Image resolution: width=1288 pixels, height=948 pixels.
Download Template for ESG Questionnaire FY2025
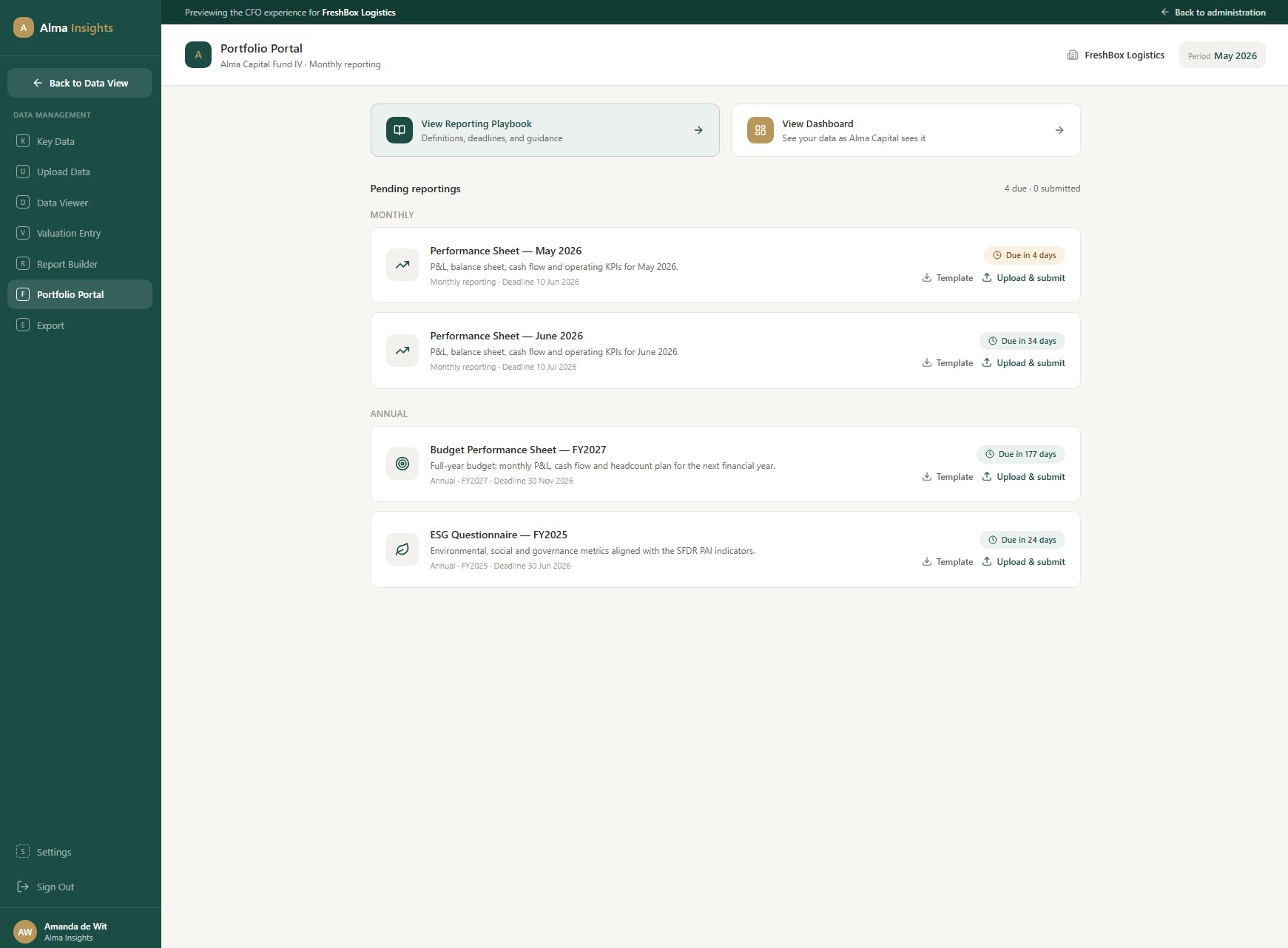coord(948,562)
